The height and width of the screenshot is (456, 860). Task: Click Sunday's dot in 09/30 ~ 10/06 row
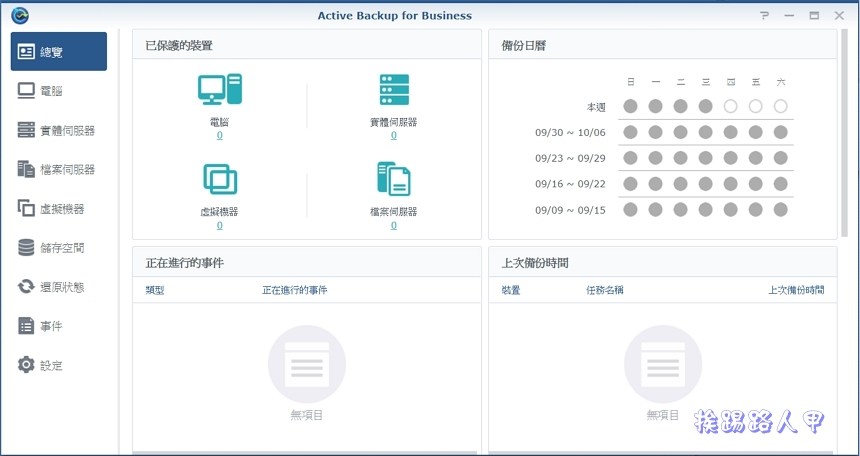pos(630,132)
